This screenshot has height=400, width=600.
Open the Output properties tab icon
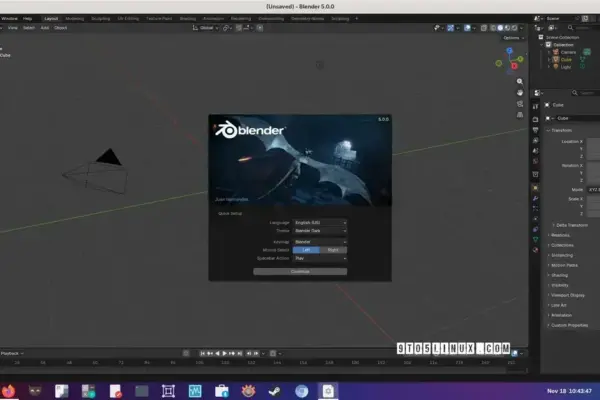[535, 130]
